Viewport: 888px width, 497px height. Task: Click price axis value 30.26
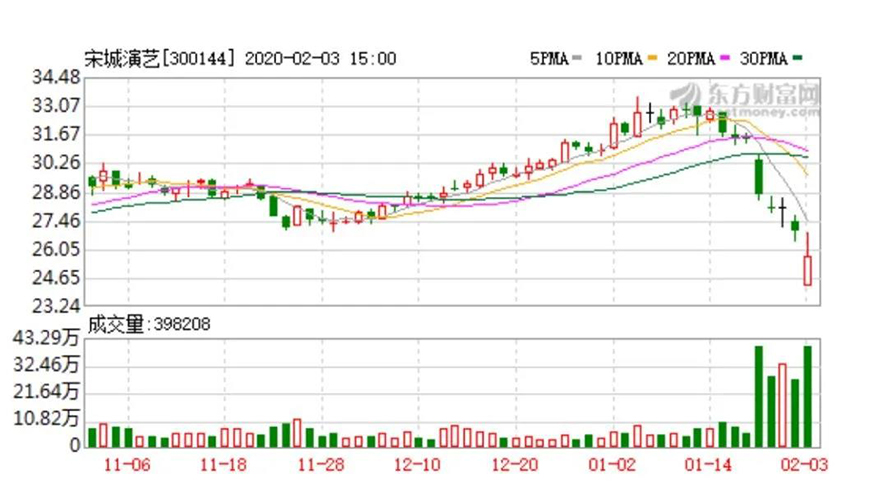(57, 163)
